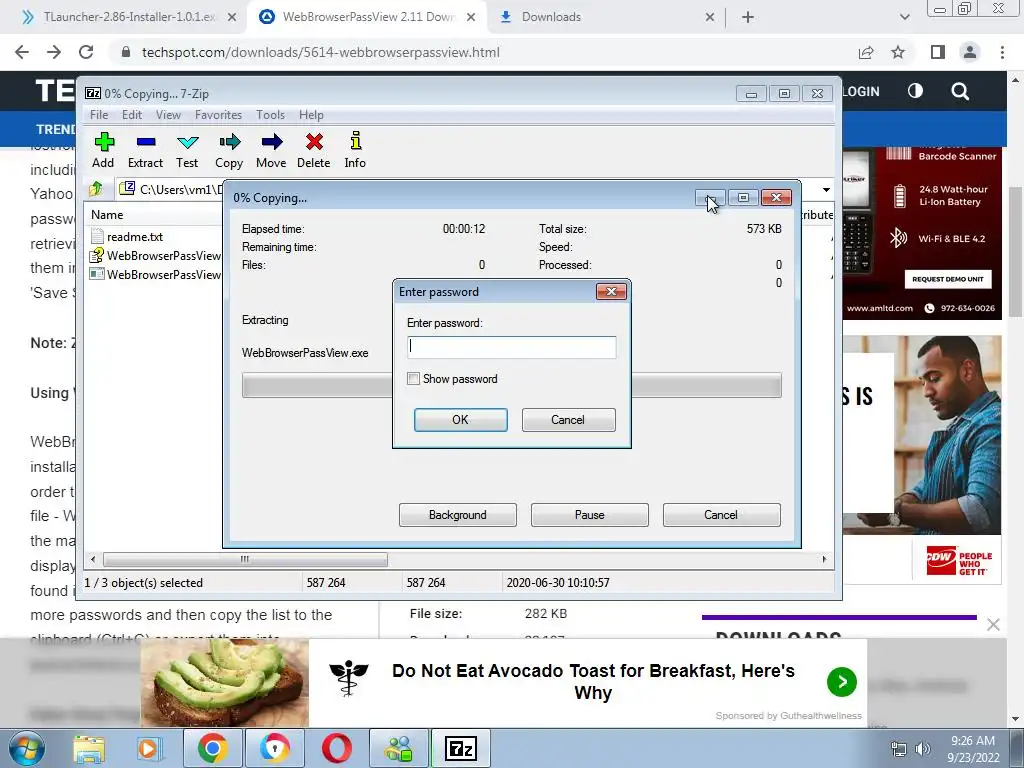
Task: Toggle TechSpot dark mode contrast icon
Action: pos(915,91)
